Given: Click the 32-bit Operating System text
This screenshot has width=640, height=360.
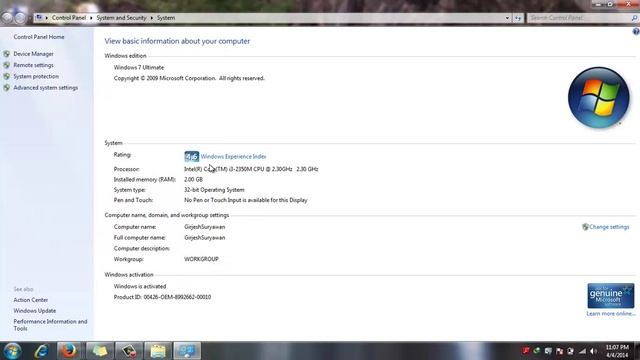Looking at the screenshot, I should tap(214, 190).
